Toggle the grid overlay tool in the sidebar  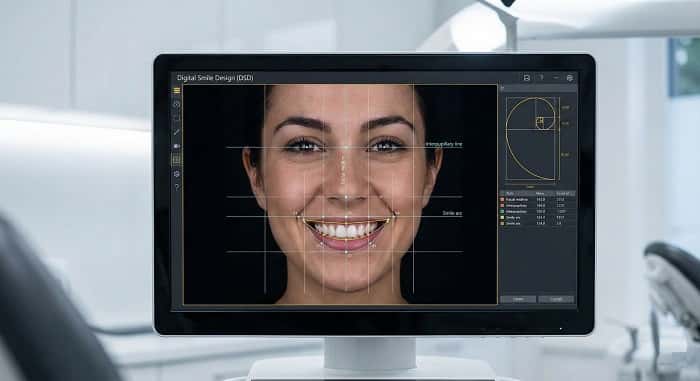tap(177, 160)
